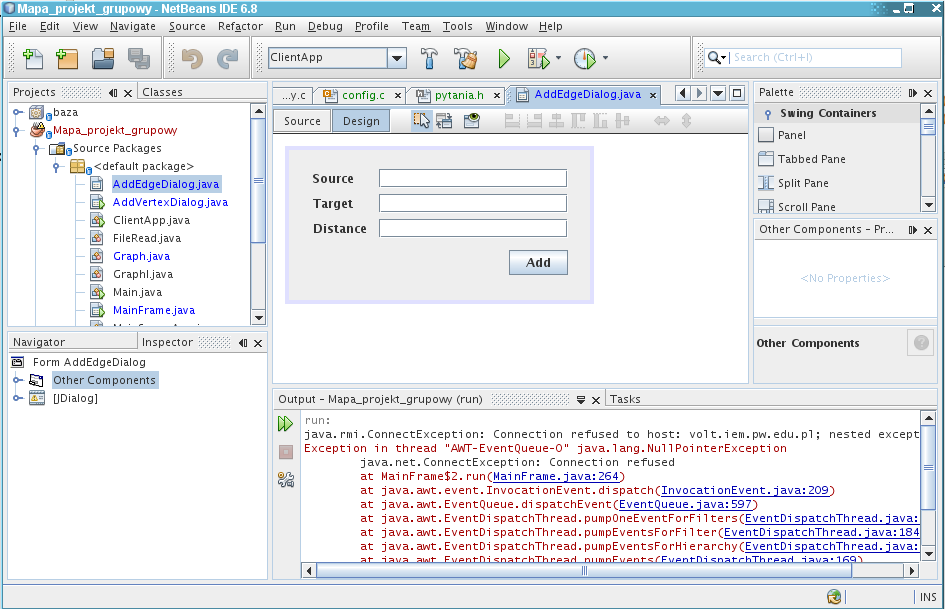Click the Output settings wrench icon
Image resolution: width=945 pixels, height=609 pixels.
286,479
